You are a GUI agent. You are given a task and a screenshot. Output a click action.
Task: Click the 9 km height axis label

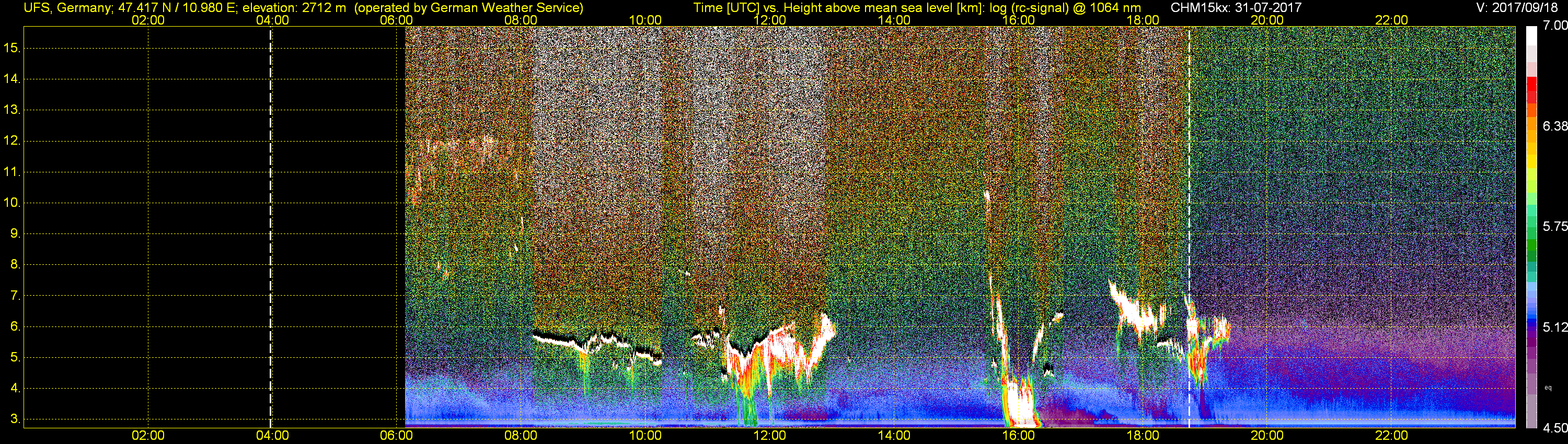tap(15, 233)
